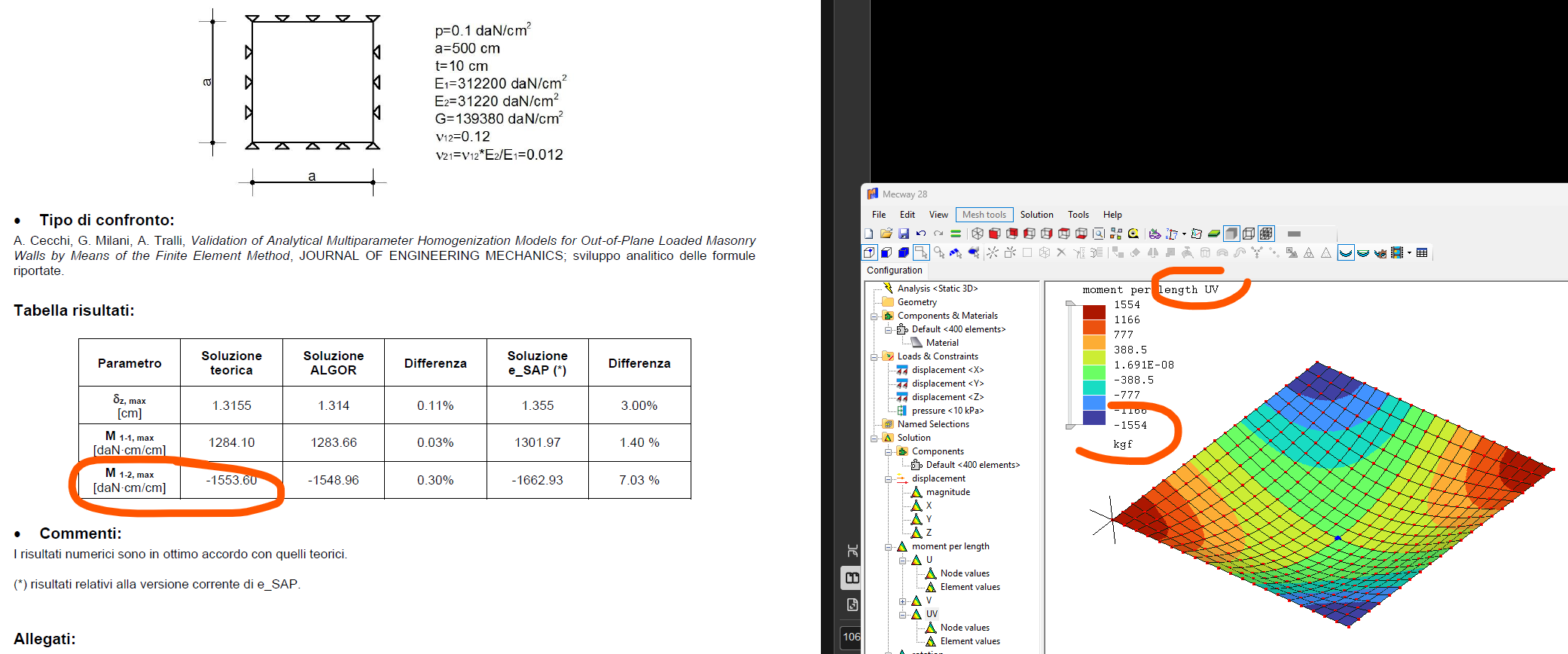Screen dimensions: 1568x654
Task: Click the top handle of the legend color scale
Action: [1070, 304]
